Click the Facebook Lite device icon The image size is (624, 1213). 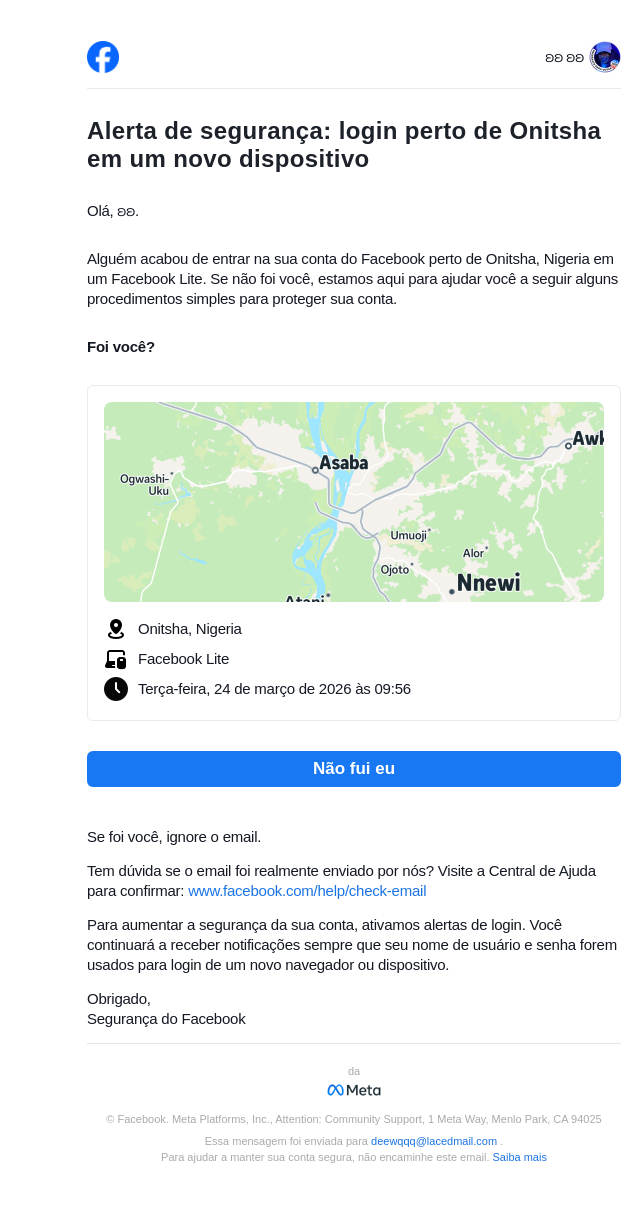(116, 659)
